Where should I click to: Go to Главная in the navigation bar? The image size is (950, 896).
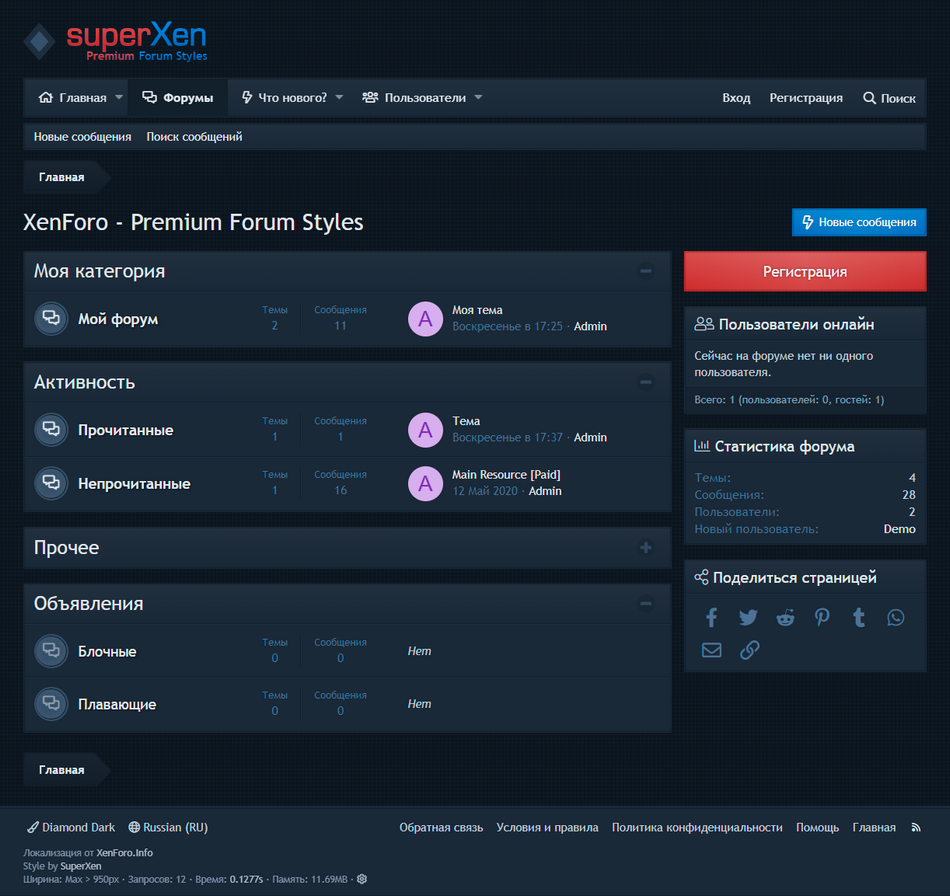(x=72, y=98)
